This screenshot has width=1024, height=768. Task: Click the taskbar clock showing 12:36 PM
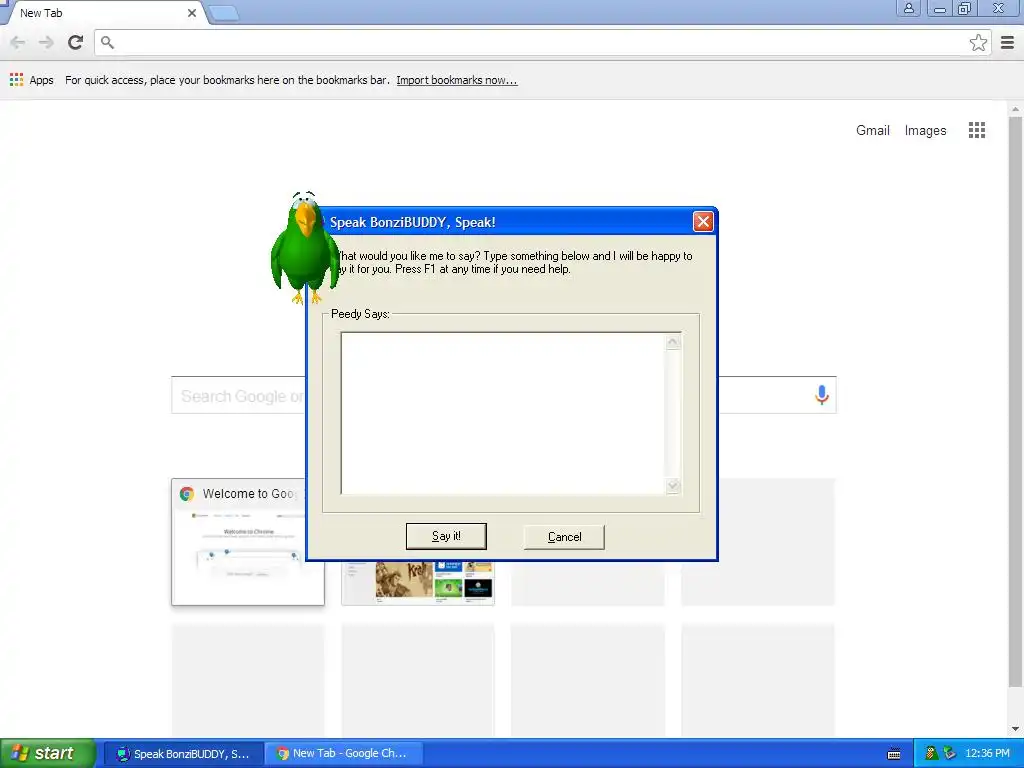pos(987,754)
